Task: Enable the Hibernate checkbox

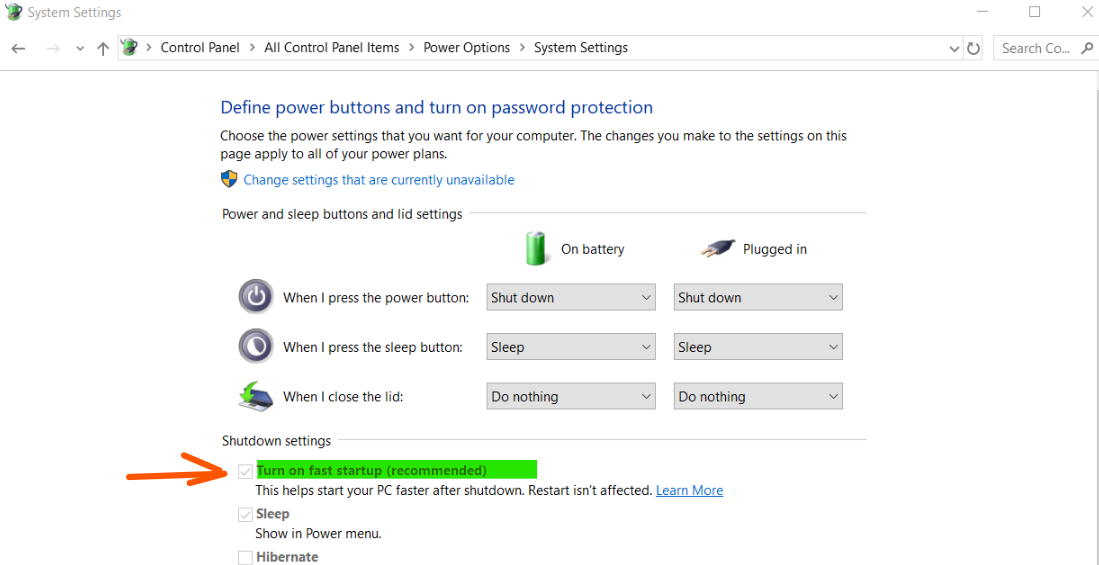Action: click(x=245, y=558)
